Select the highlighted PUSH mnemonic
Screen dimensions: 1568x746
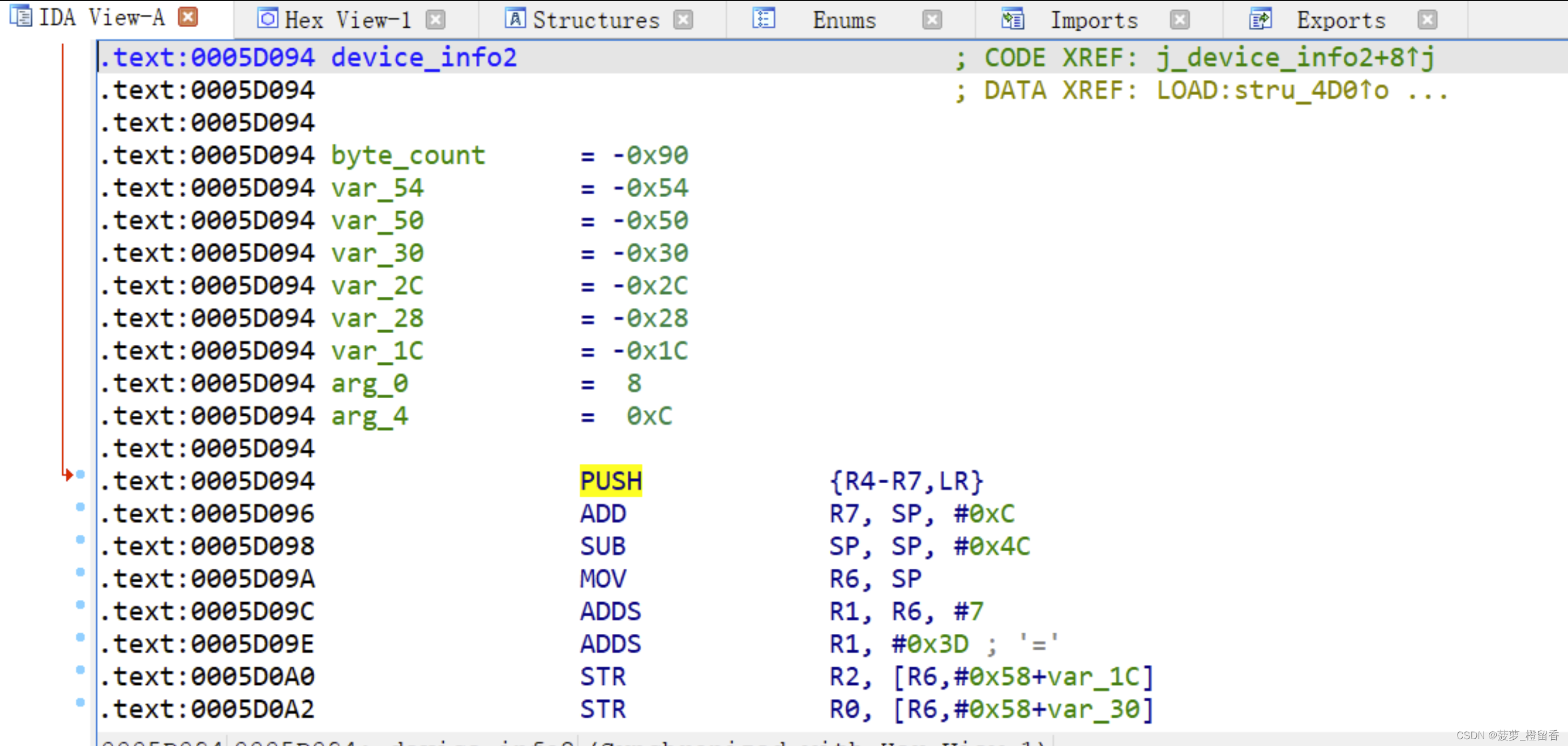(x=611, y=481)
